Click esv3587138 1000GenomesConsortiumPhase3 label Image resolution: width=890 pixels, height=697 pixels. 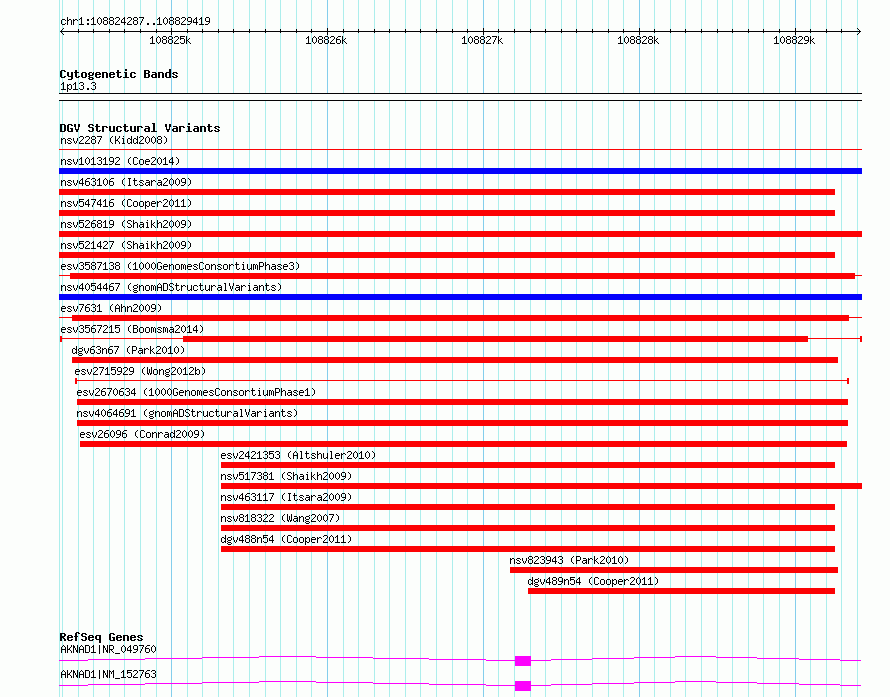coord(180,266)
